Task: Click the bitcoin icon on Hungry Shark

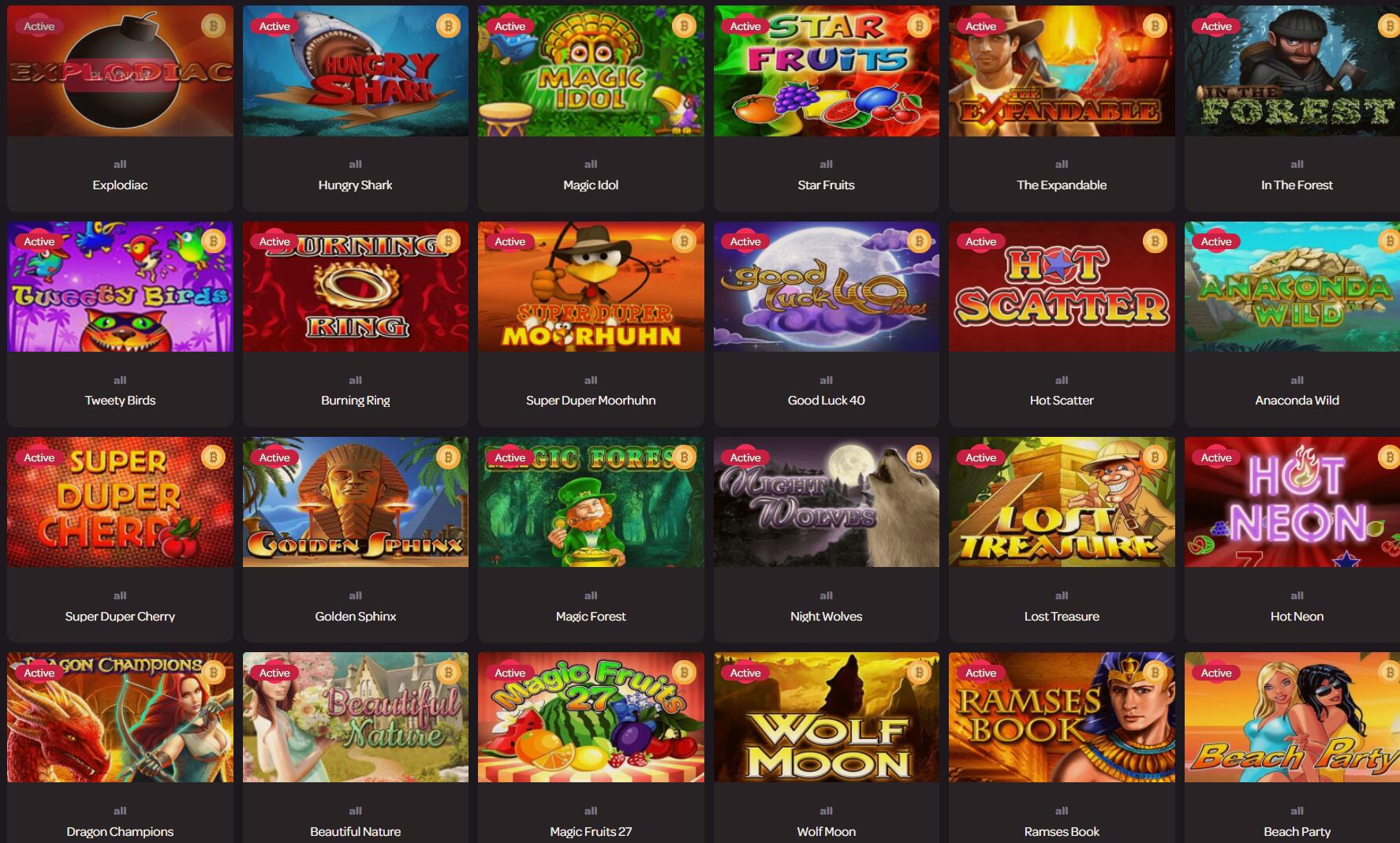Action: pyautogui.click(x=448, y=26)
